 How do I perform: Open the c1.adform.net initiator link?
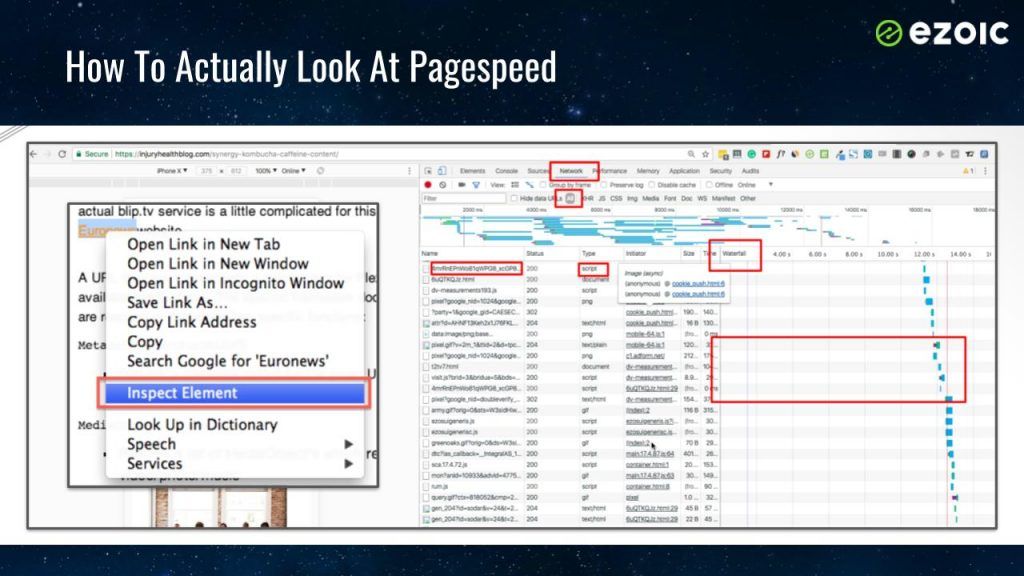645,356
